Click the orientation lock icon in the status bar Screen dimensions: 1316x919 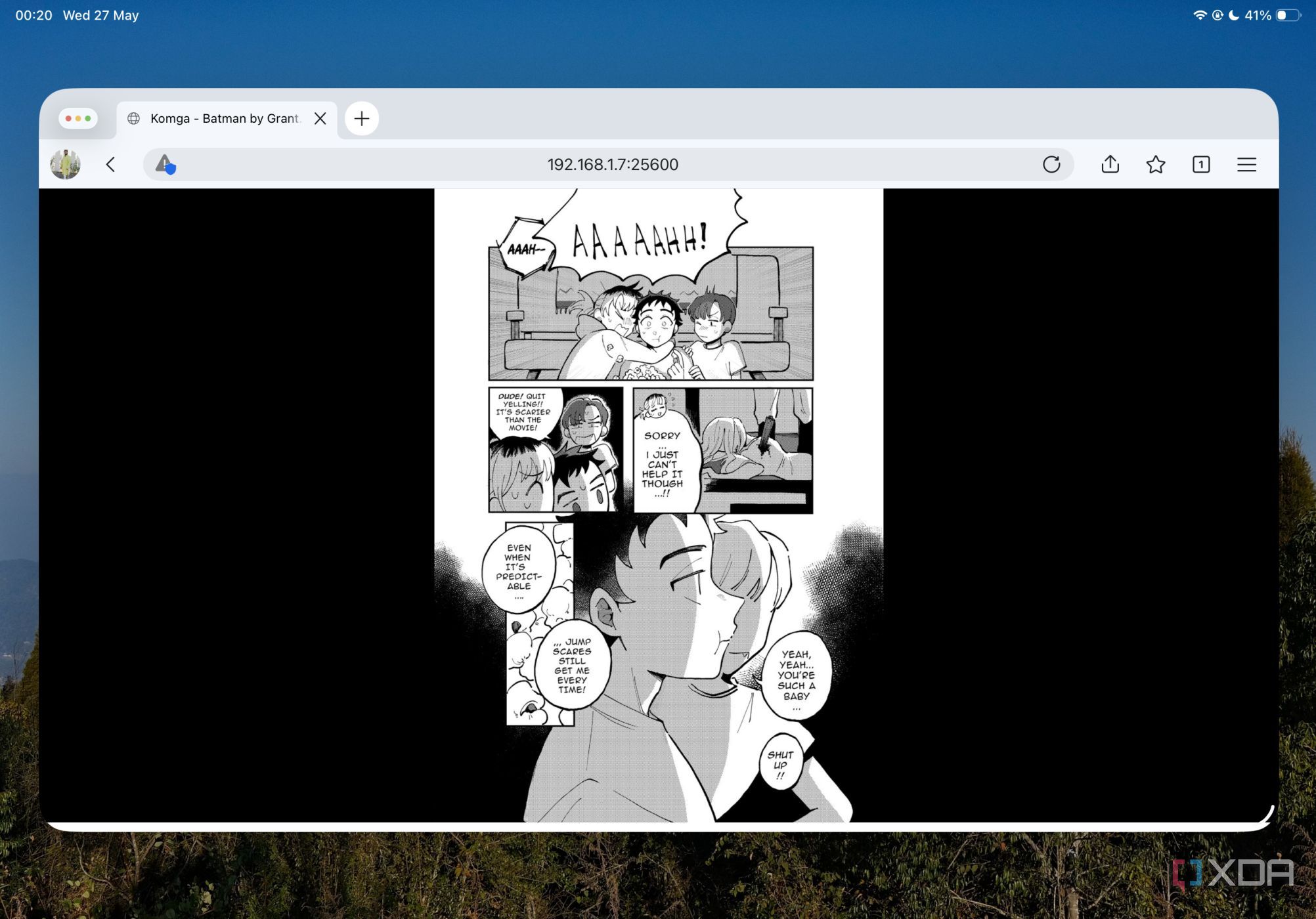[x=1217, y=15]
